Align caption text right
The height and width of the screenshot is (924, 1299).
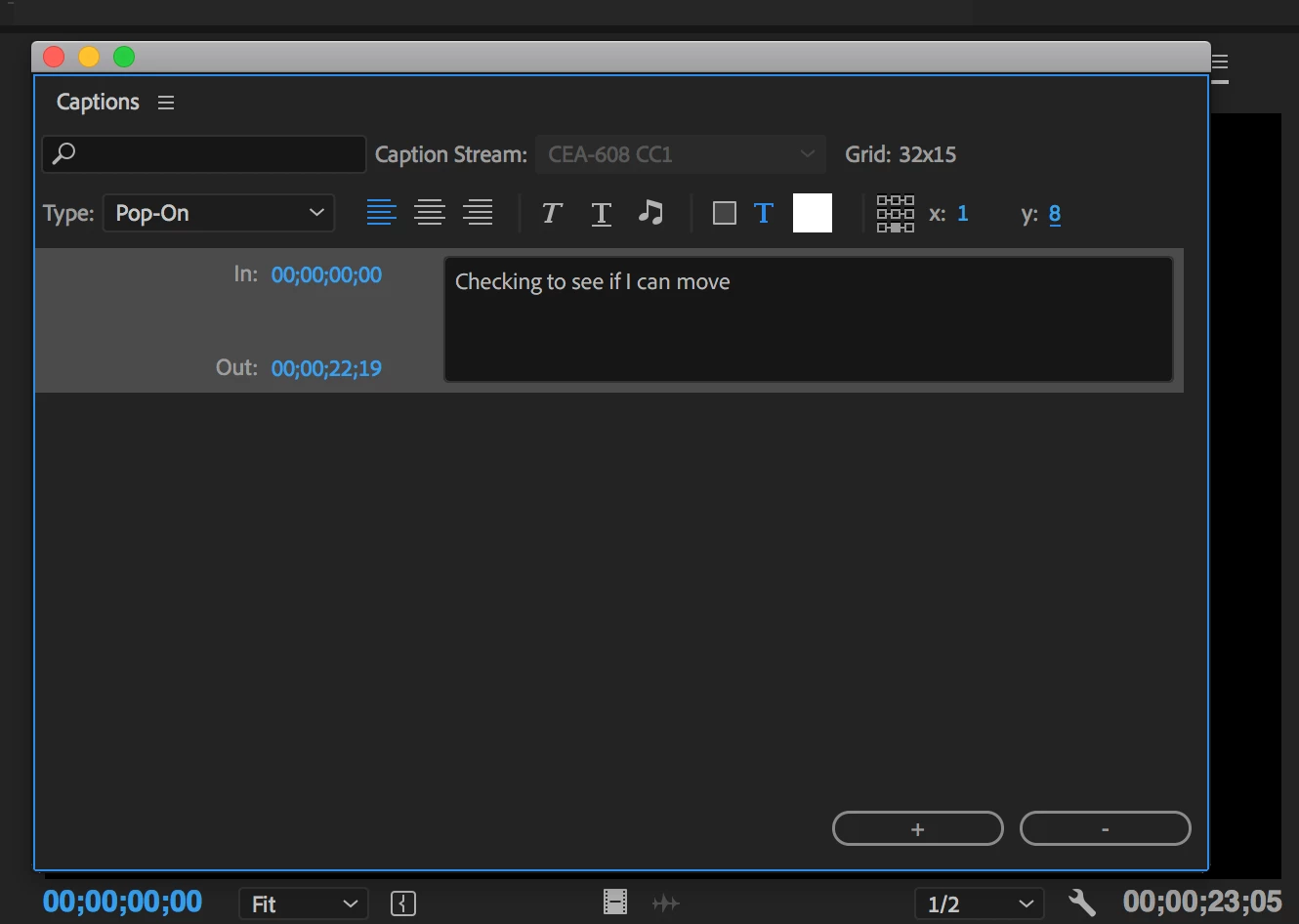(x=479, y=212)
